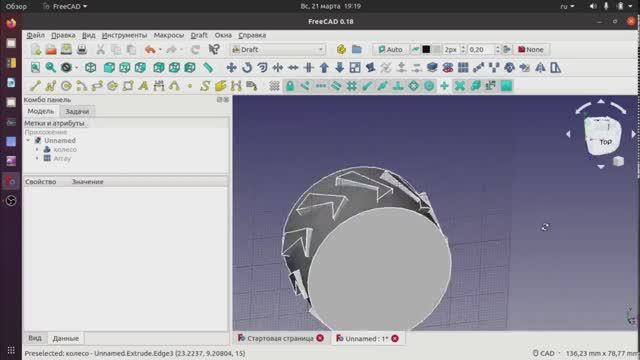Click the grey face color swatch

click(x=436, y=50)
